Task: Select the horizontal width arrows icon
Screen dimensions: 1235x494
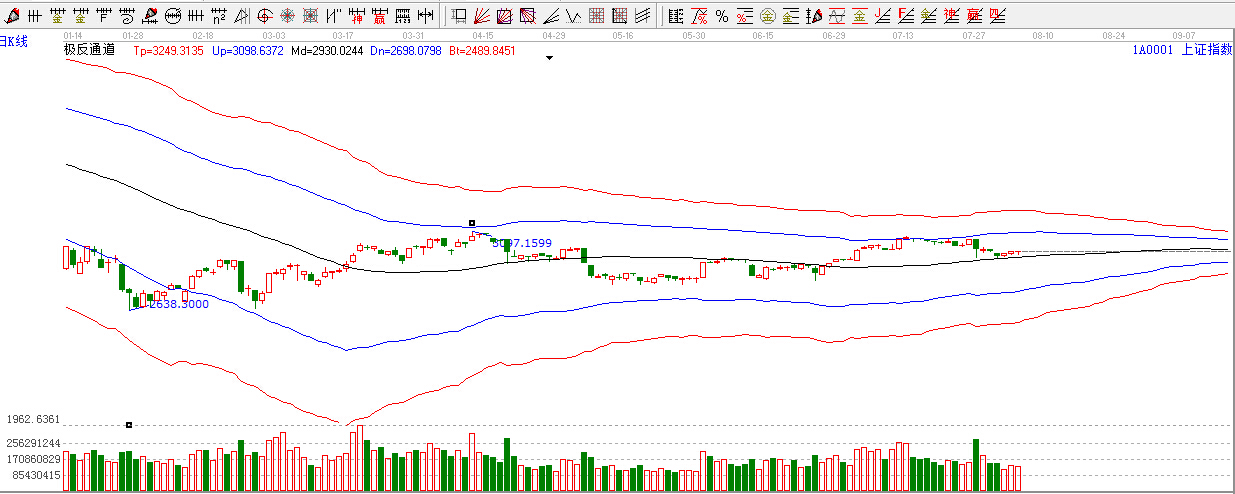Action: coord(425,16)
